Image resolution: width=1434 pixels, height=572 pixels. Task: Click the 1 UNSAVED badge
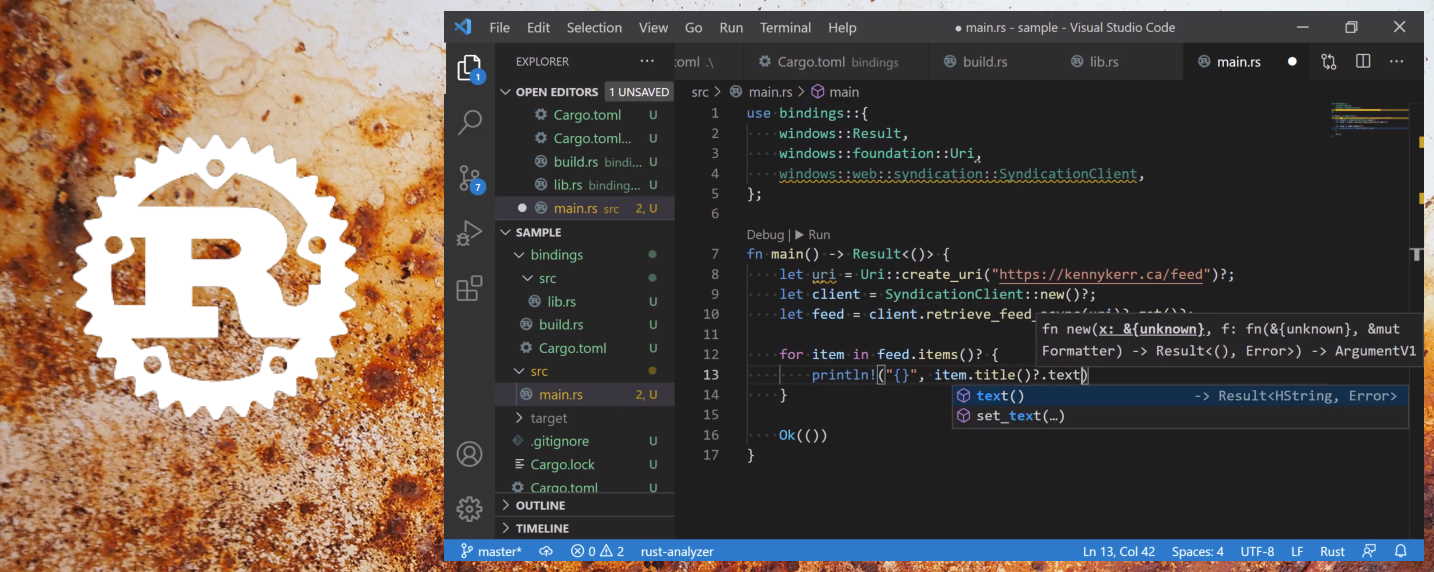pos(638,91)
